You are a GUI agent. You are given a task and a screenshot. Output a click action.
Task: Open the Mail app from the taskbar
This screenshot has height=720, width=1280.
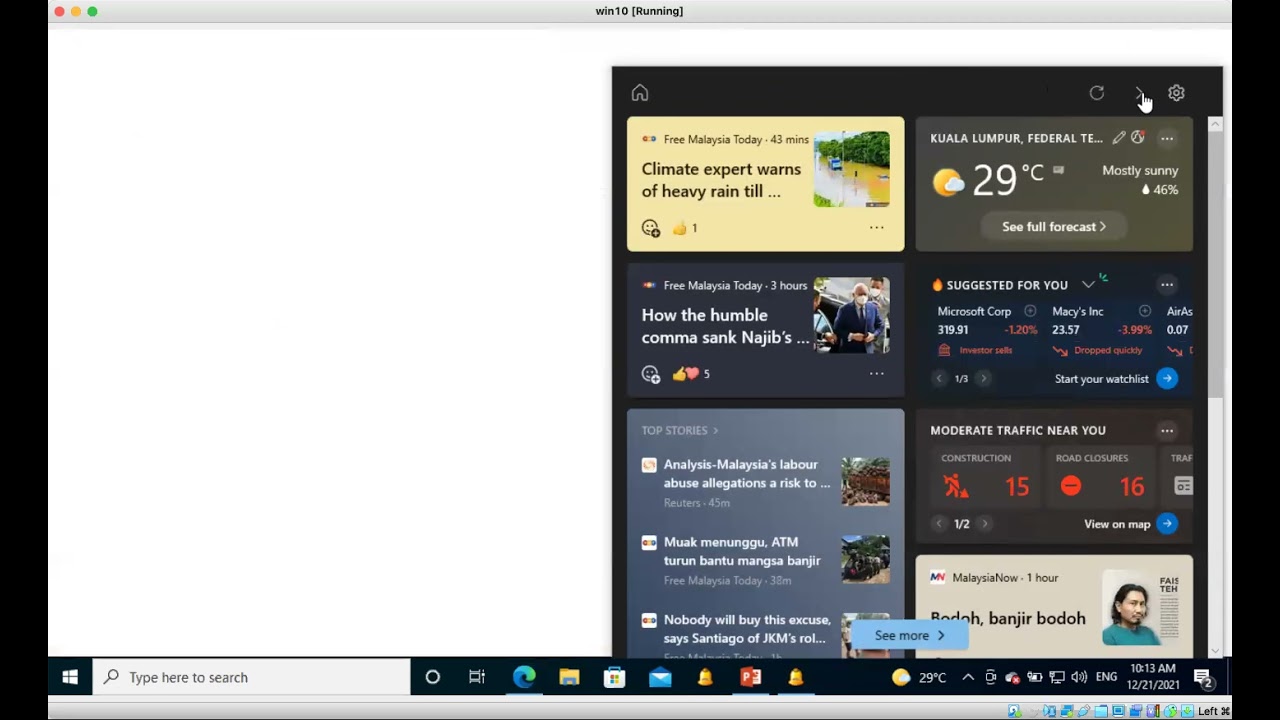(660, 677)
